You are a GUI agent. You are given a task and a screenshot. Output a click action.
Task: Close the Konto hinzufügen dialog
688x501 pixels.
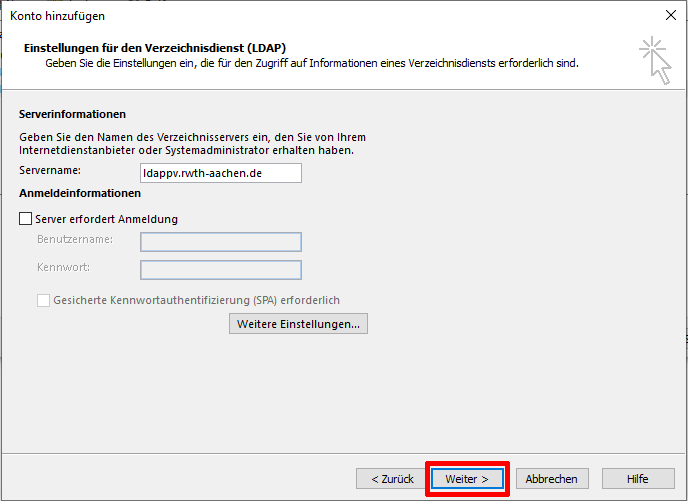click(669, 15)
